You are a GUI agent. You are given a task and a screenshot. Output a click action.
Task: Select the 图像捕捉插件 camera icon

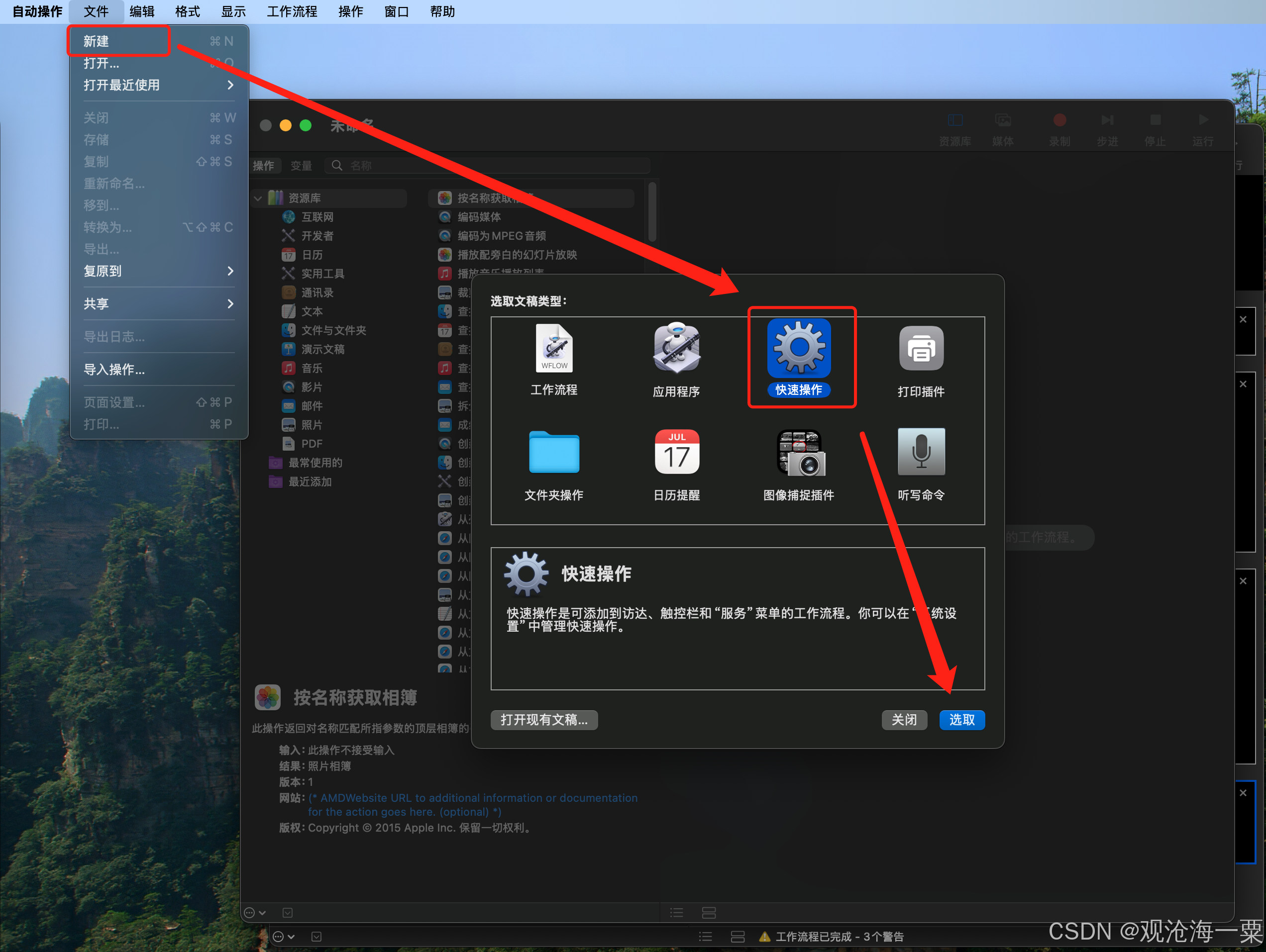point(800,453)
